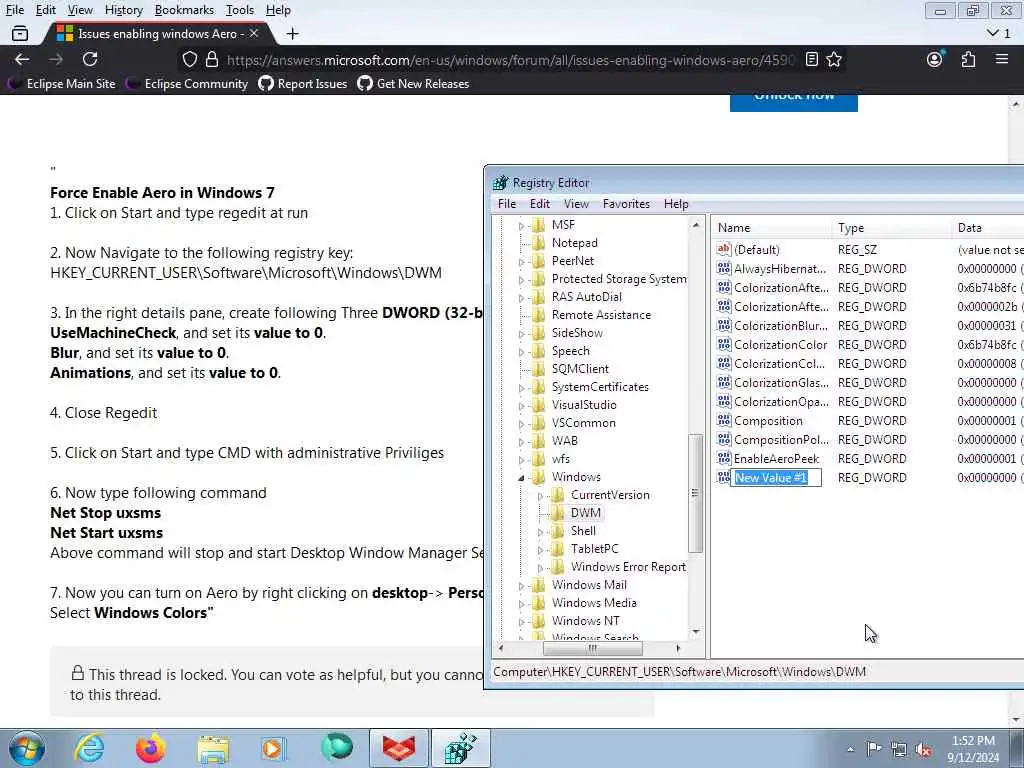Open Registry Editor's Favorites menu

point(626,204)
